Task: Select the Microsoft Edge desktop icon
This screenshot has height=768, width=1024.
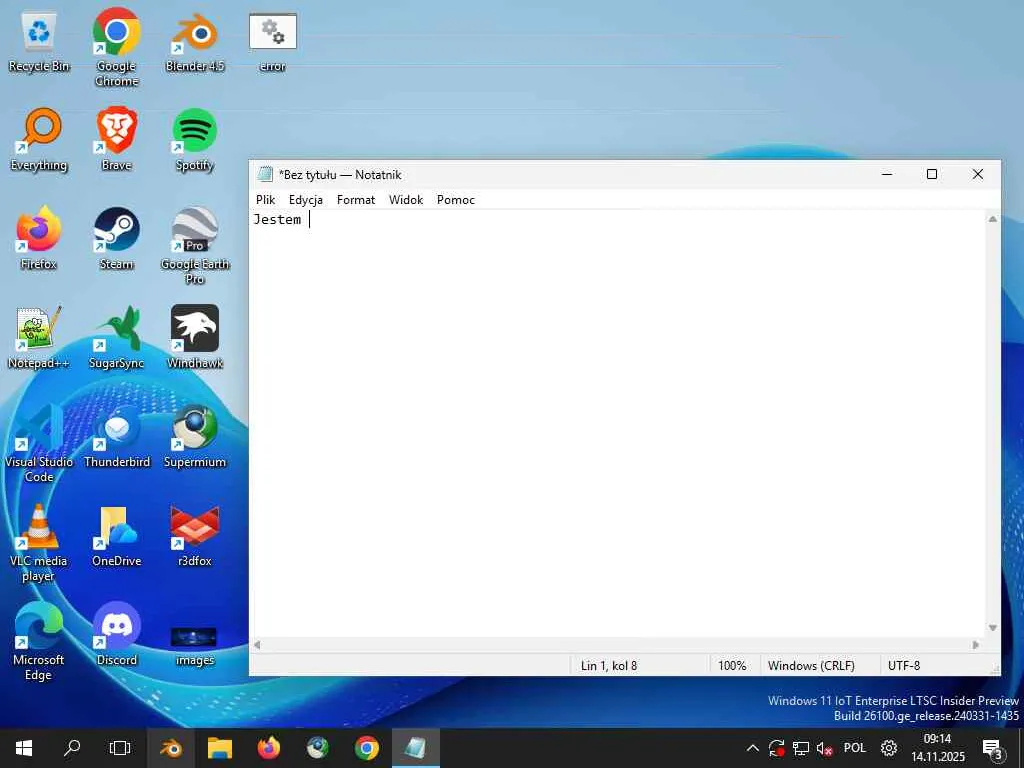Action: [x=39, y=642]
